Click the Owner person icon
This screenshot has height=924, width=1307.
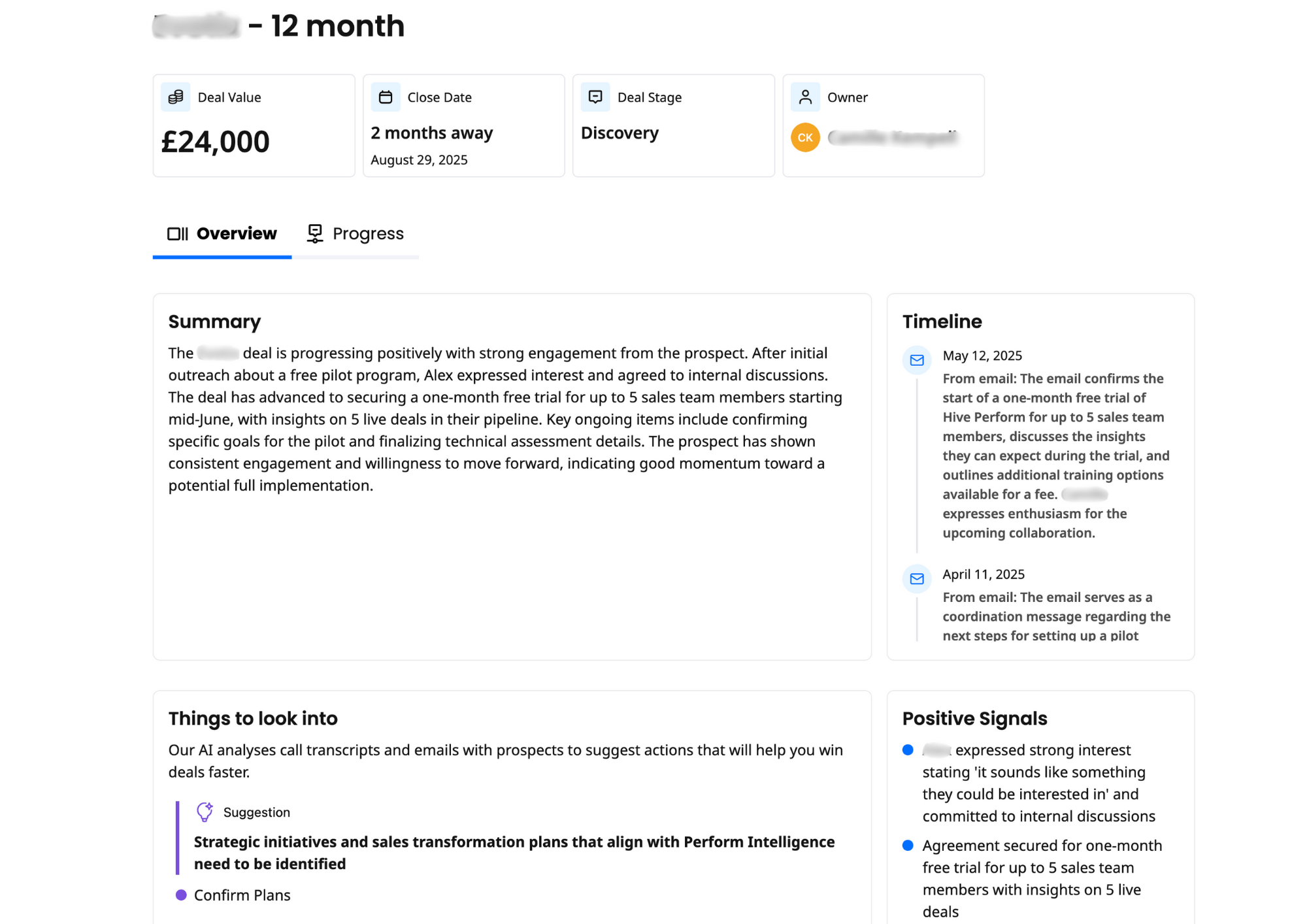(x=805, y=97)
